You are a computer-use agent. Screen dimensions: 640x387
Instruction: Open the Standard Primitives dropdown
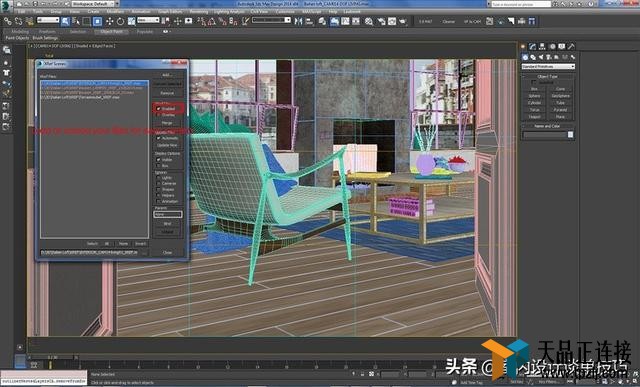pyautogui.click(x=548, y=66)
